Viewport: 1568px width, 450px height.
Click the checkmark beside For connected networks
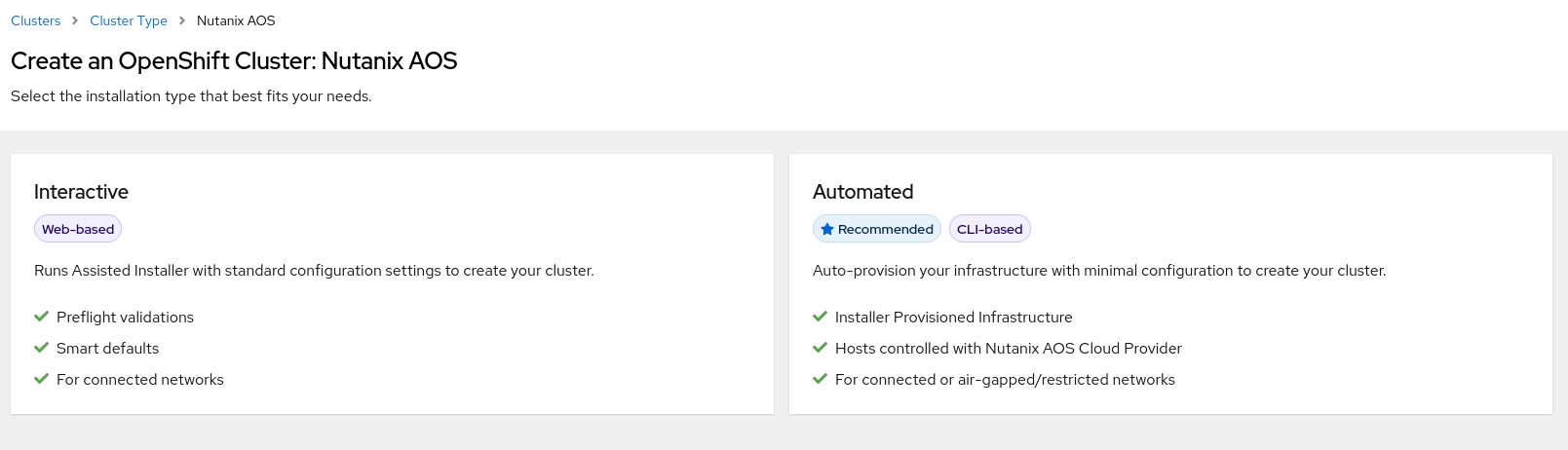pyautogui.click(x=41, y=379)
